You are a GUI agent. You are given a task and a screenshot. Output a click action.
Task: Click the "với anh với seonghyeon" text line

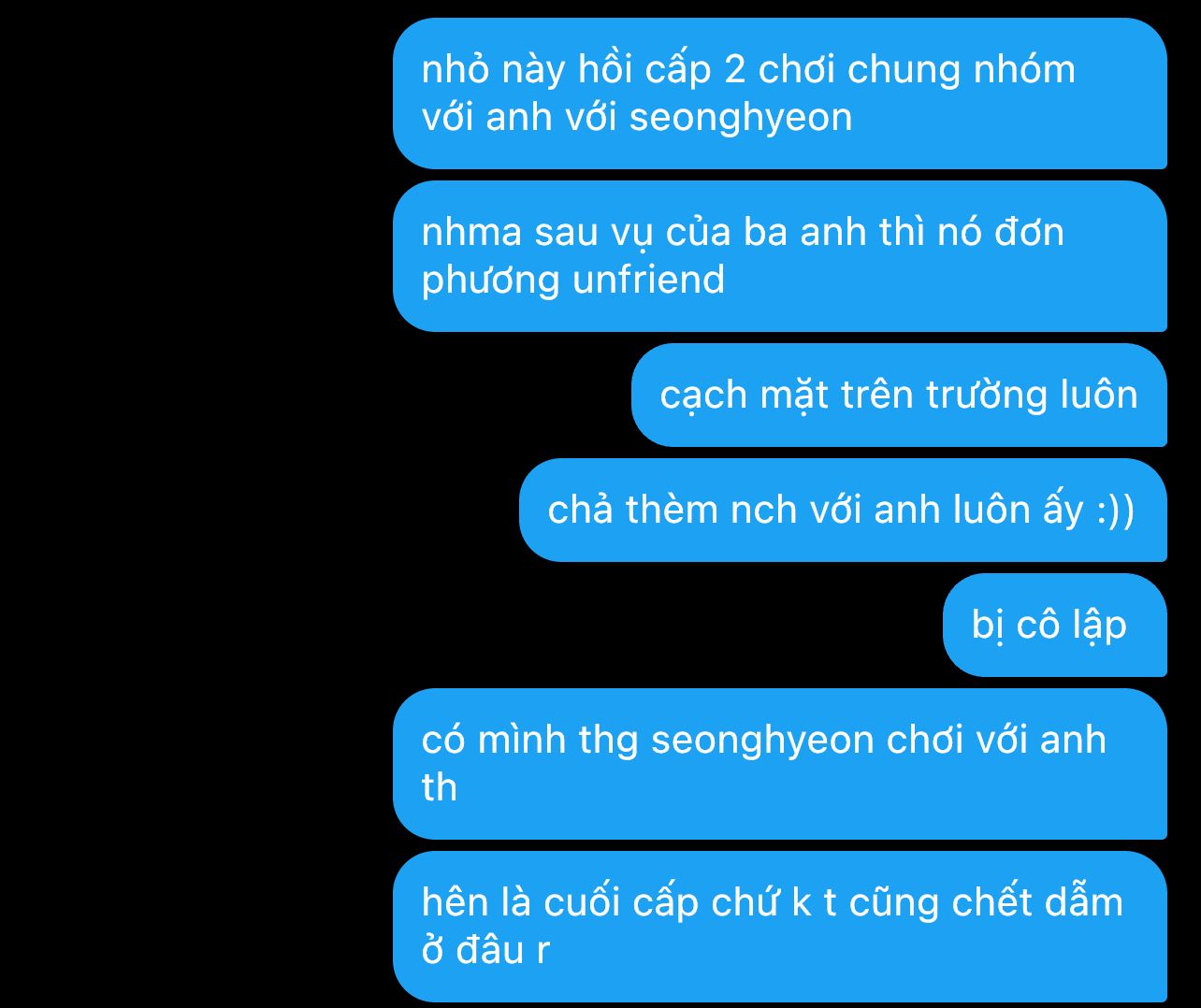[637, 119]
